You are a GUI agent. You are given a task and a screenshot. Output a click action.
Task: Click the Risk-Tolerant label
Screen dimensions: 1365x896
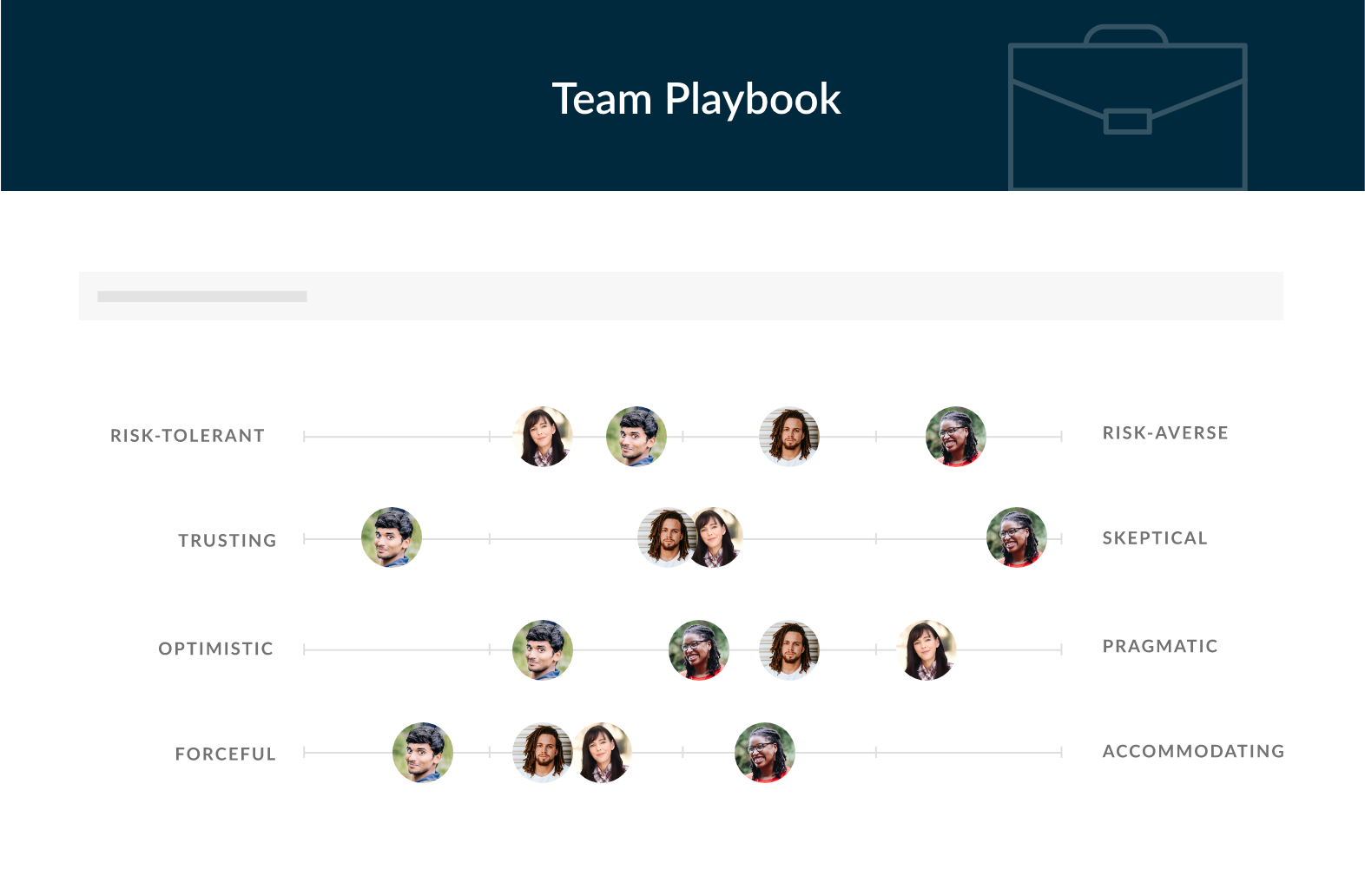(x=188, y=436)
